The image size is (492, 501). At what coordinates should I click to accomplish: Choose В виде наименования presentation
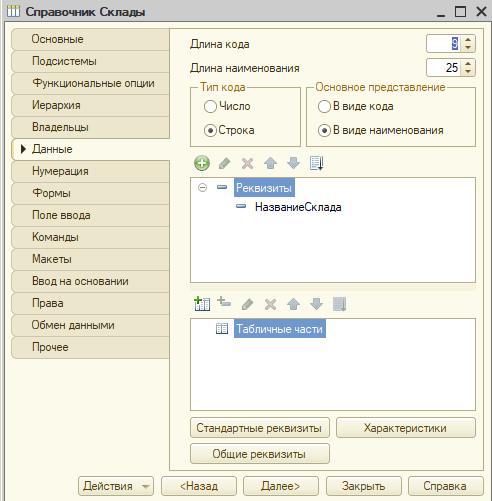tap(324, 131)
